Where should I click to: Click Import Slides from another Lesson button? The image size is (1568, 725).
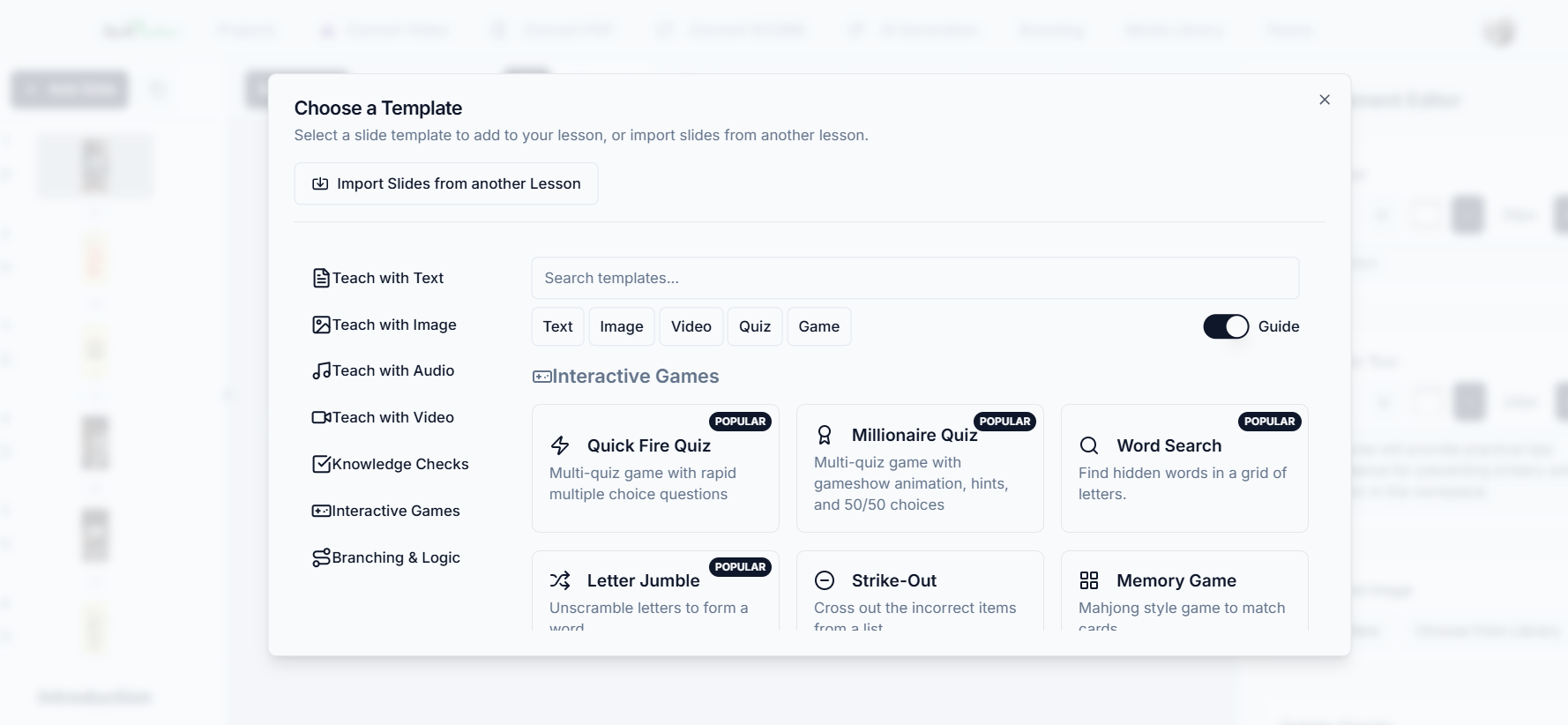446,183
